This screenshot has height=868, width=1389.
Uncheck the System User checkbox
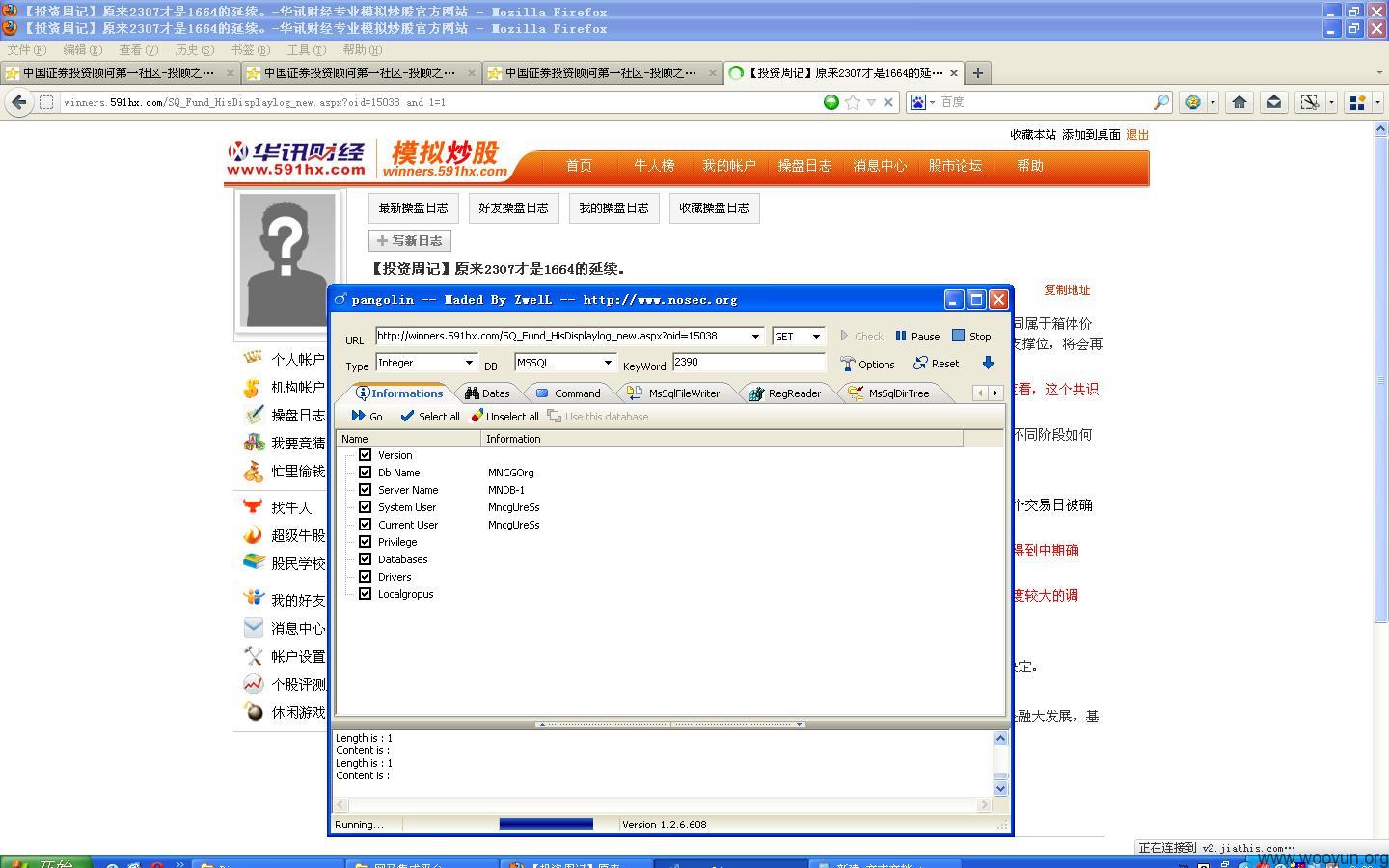(365, 506)
